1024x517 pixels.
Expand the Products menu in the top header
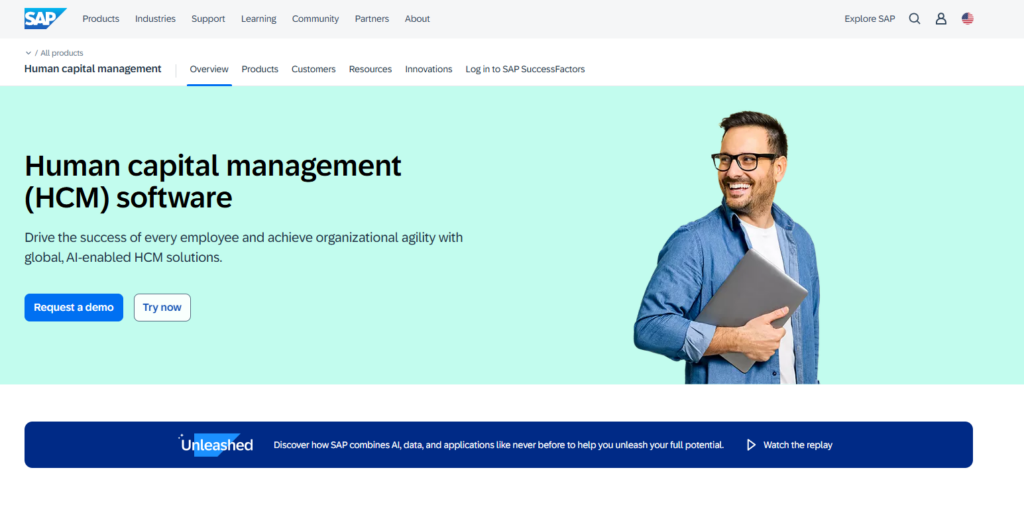click(x=100, y=19)
